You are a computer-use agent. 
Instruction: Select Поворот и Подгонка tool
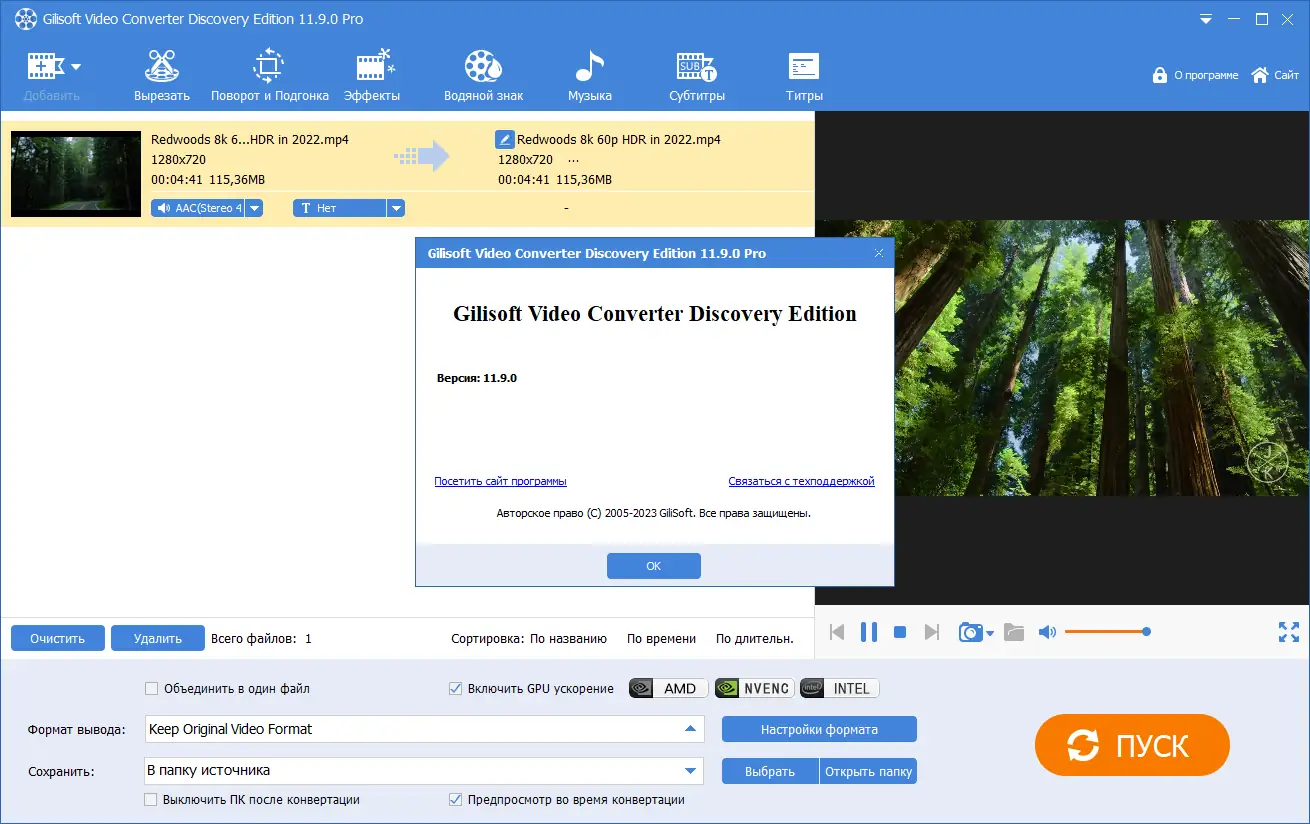click(267, 72)
